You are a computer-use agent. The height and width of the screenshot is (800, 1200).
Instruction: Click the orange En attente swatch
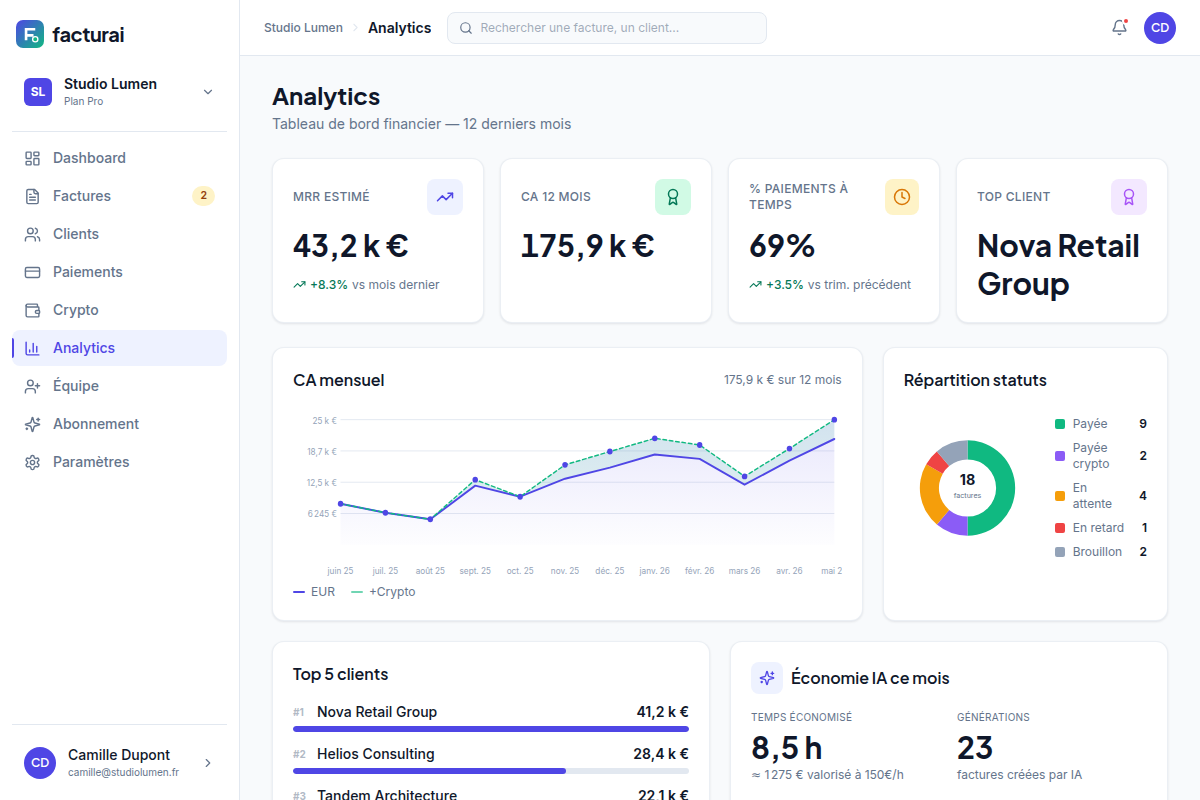(1060, 496)
